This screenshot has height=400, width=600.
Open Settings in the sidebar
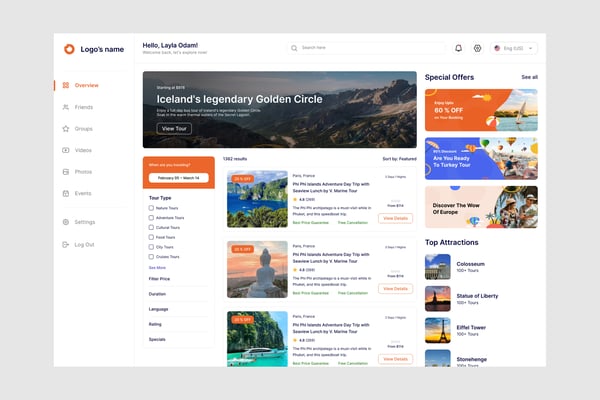(x=85, y=222)
